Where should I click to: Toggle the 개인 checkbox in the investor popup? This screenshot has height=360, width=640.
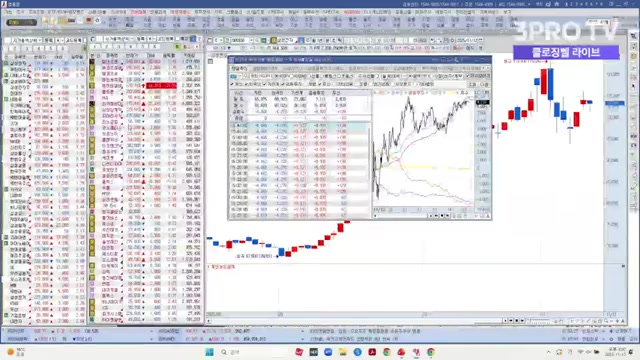(232, 84)
